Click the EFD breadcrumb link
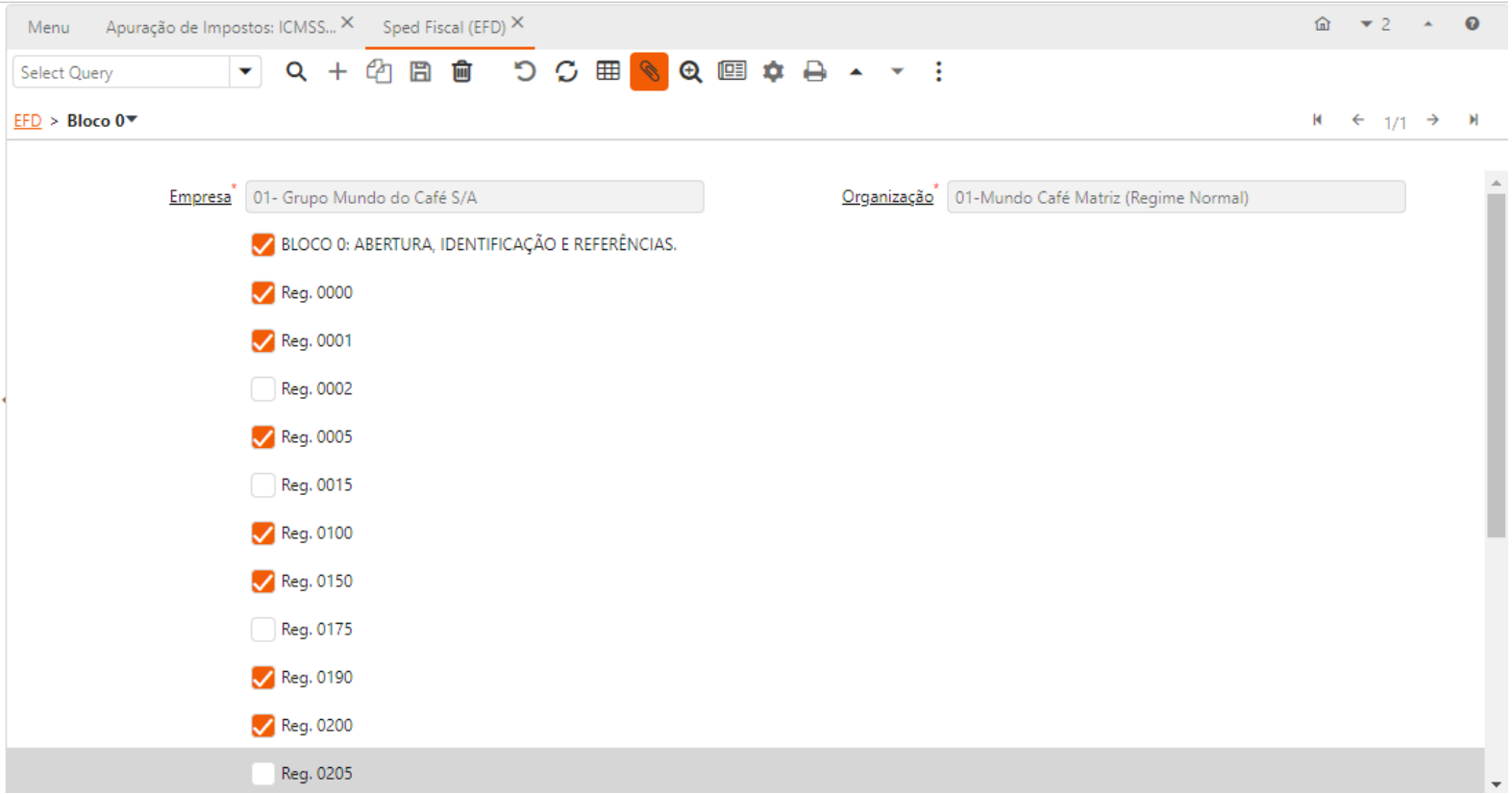The height and width of the screenshot is (794, 1512). pyautogui.click(x=27, y=121)
